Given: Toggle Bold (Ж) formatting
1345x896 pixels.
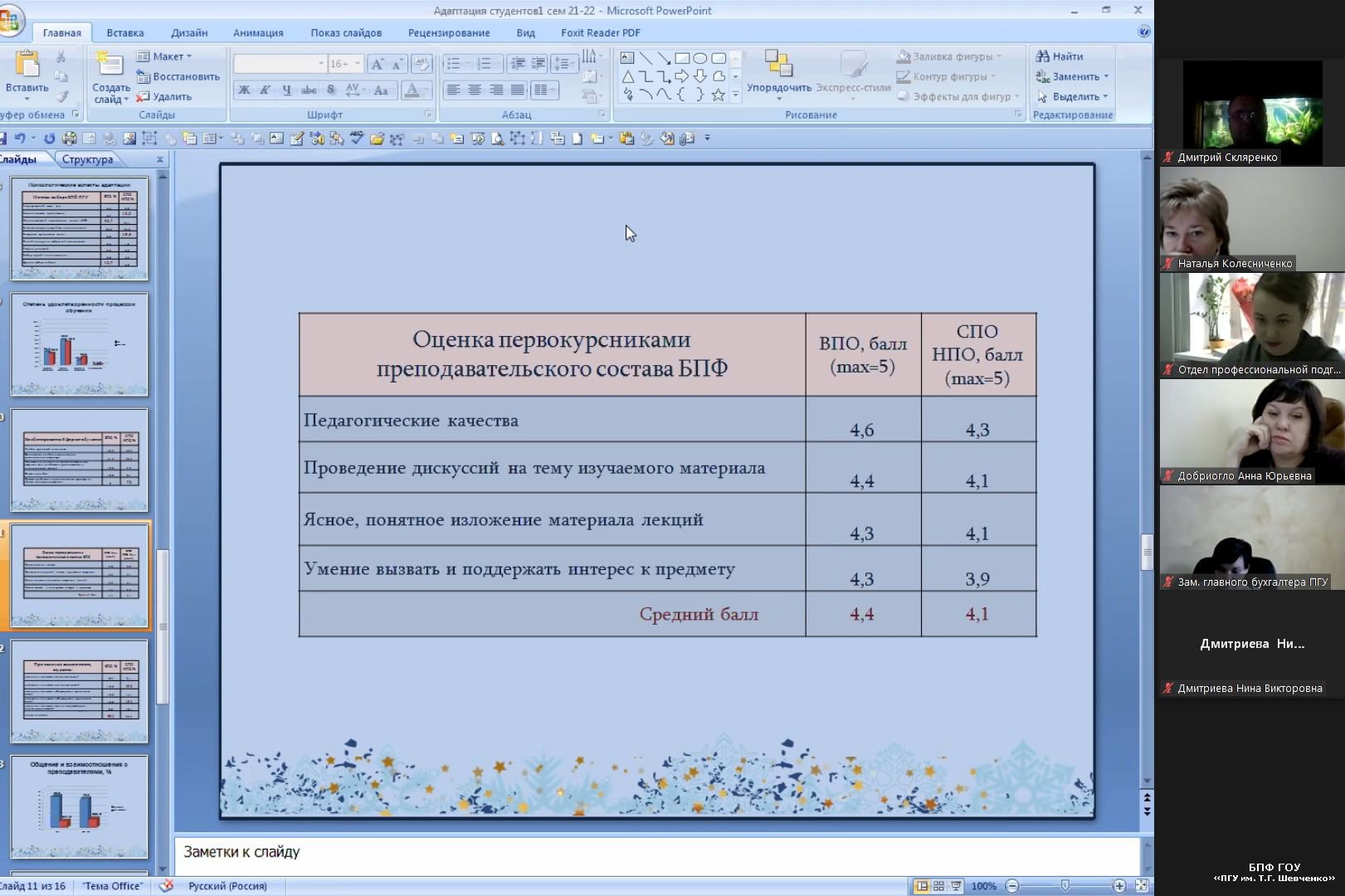Looking at the screenshot, I should tap(244, 90).
